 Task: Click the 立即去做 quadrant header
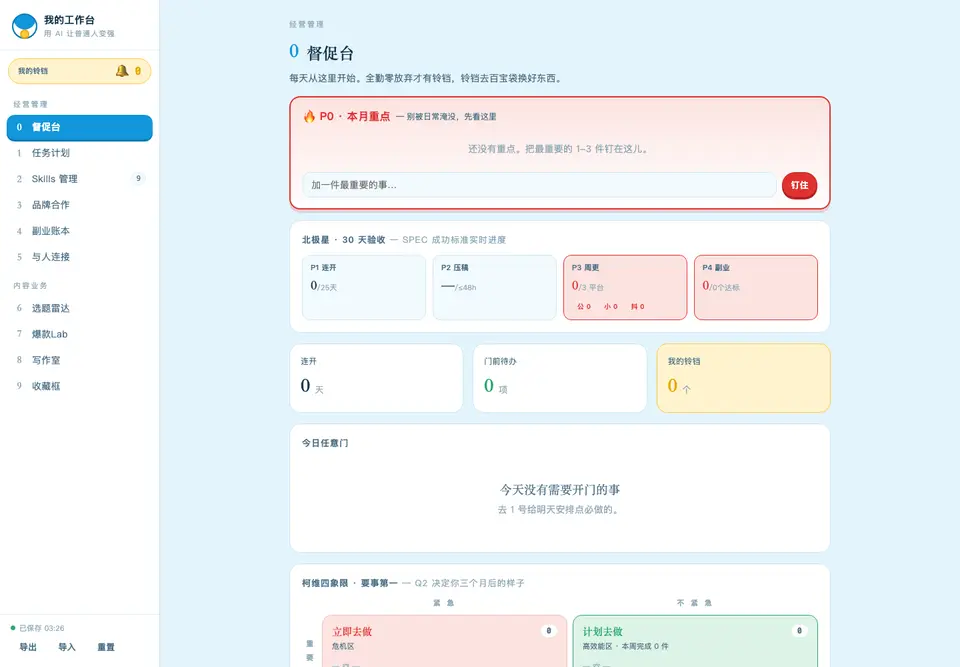pyautogui.click(x=352, y=631)
